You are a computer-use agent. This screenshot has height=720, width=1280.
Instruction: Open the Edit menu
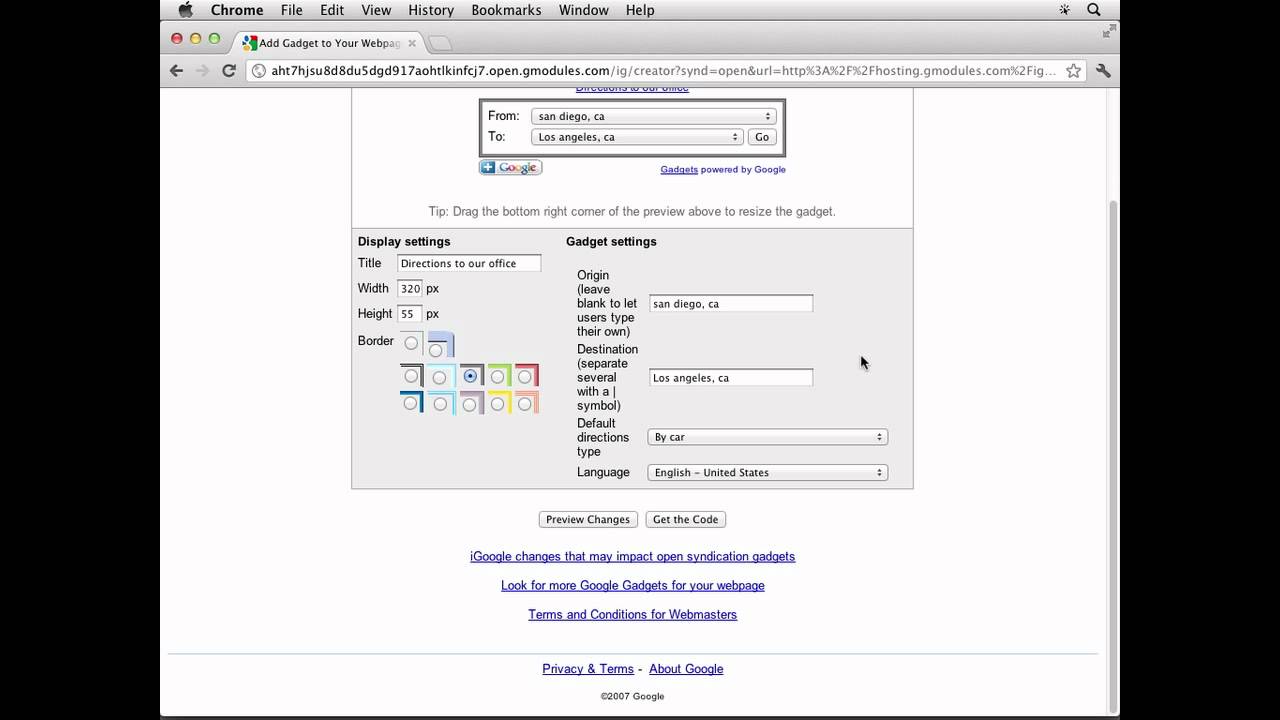pyautogui.click(x=332, y=10)
